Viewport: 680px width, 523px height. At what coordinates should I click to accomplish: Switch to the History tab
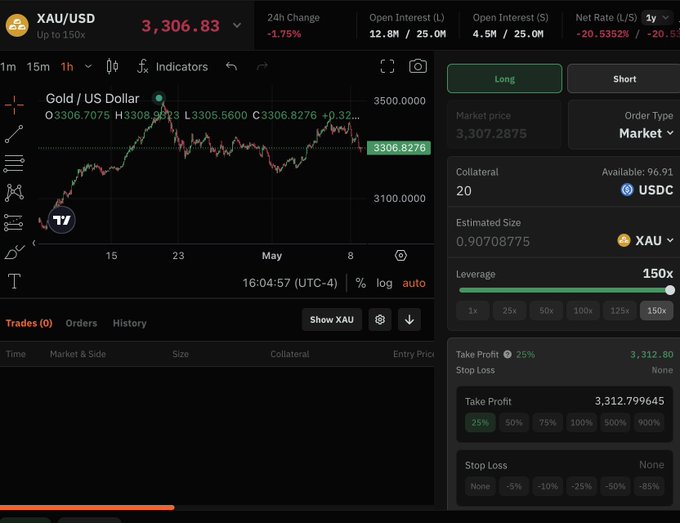[x=130, y=323]
